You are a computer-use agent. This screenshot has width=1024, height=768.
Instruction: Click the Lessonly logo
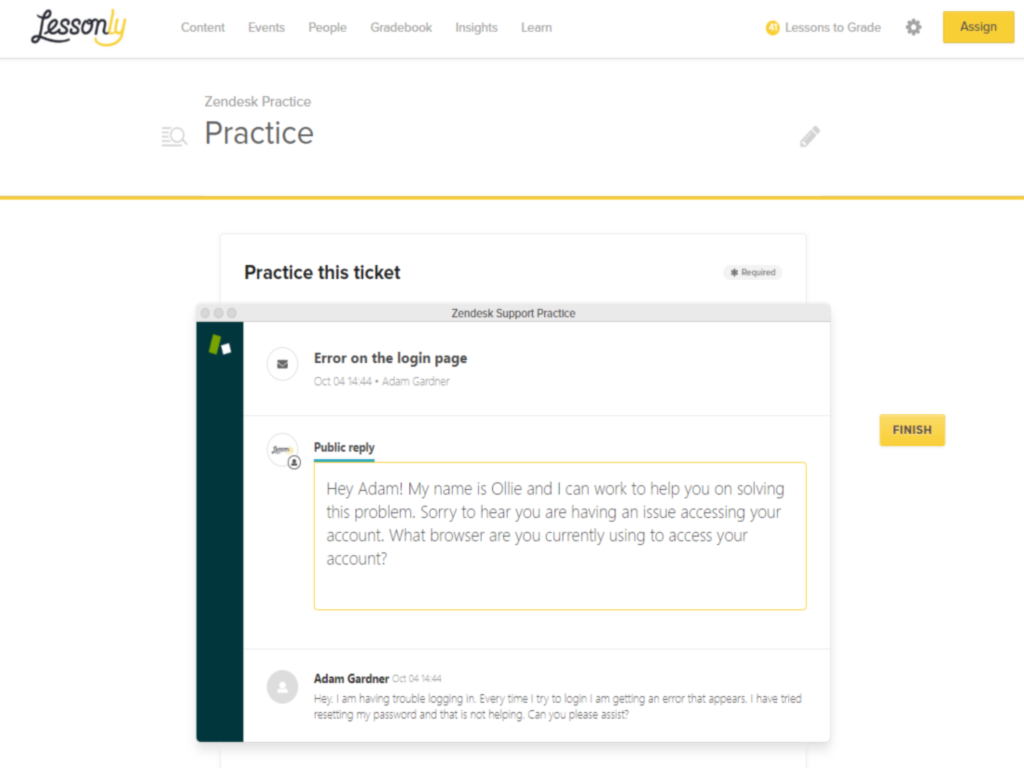77,28
